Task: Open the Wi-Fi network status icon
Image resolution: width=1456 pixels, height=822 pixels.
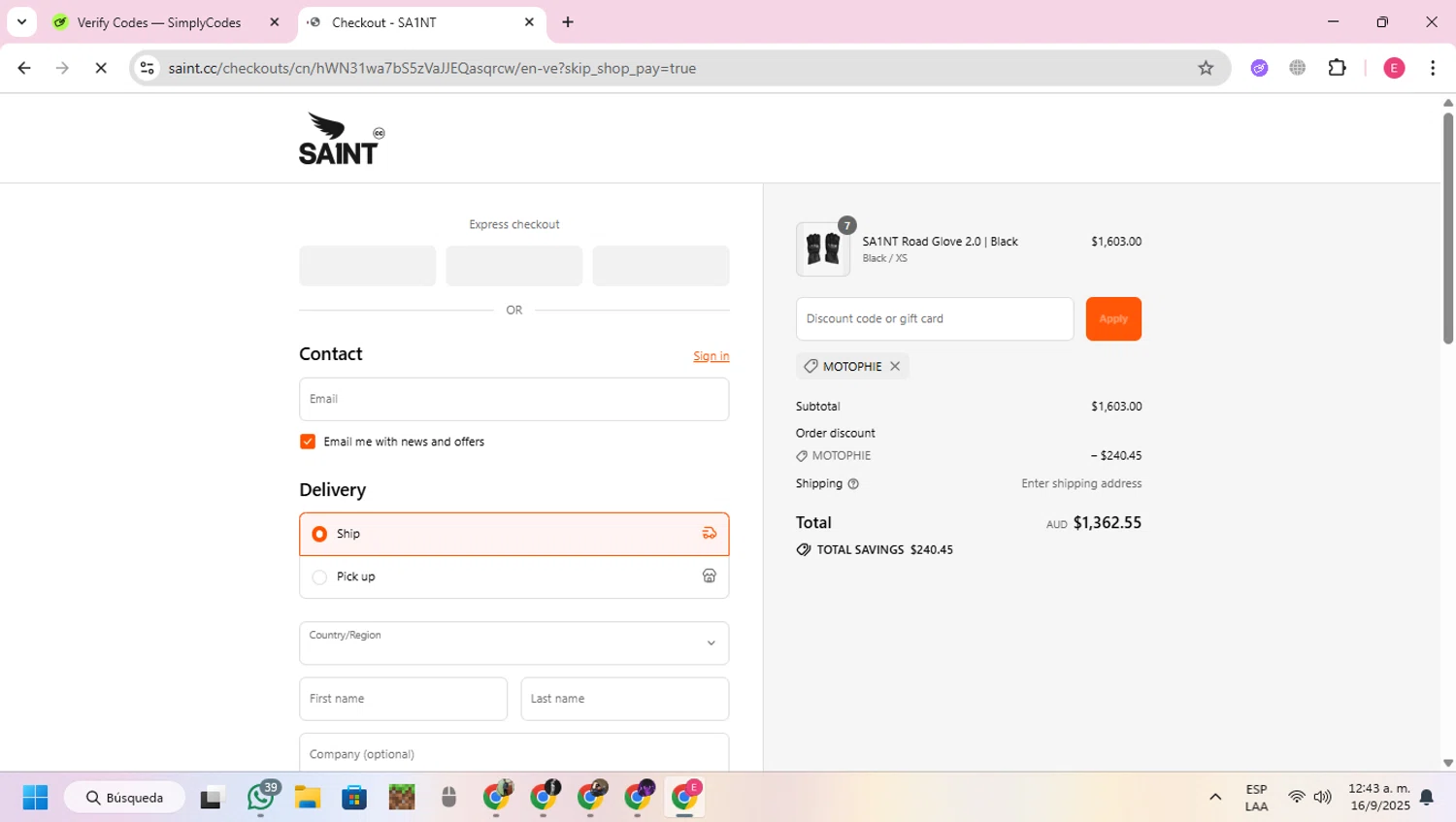Action: coord(1297,798)
